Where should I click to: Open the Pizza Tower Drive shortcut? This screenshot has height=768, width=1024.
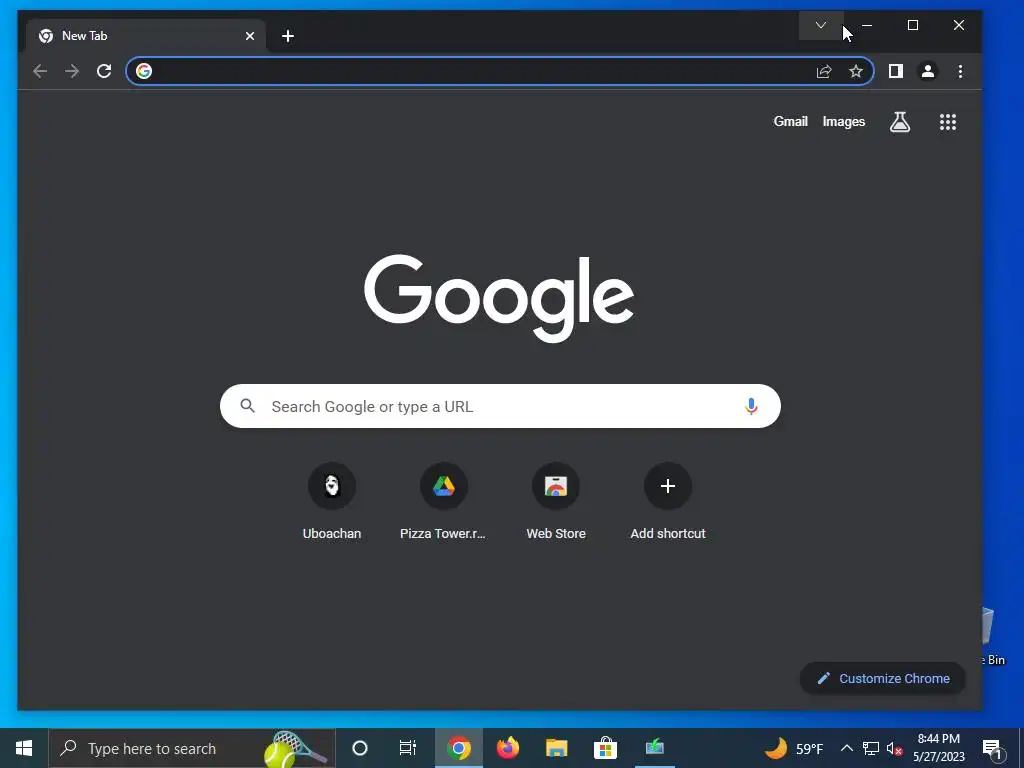pyautogui.click(x=443, y=502)
